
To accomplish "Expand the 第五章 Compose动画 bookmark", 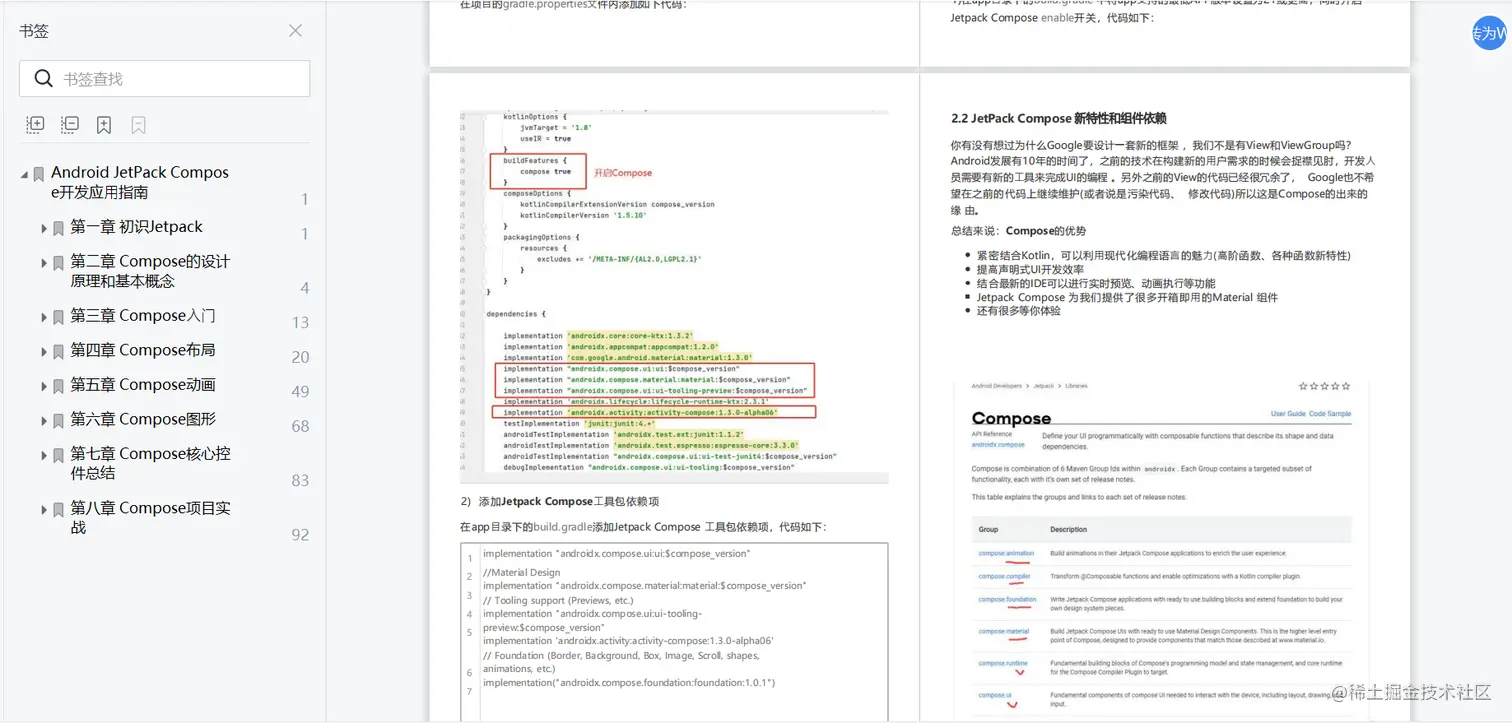I will pyautogui.click(x=44, y=387).
